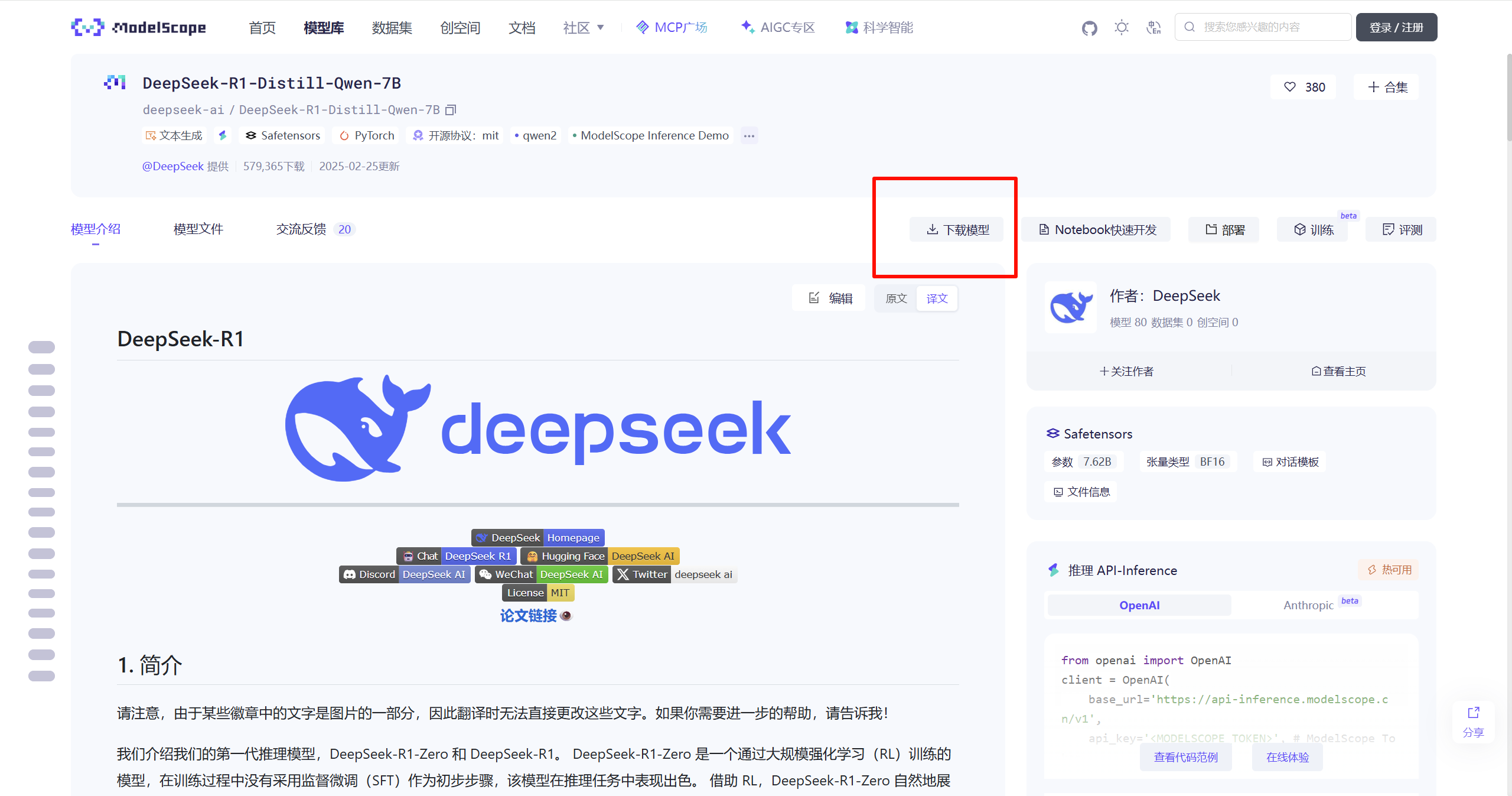Open 数据集 datasets page
Image resolution: width=1512 pixels, height=796 pixels.
coord(392,27)
